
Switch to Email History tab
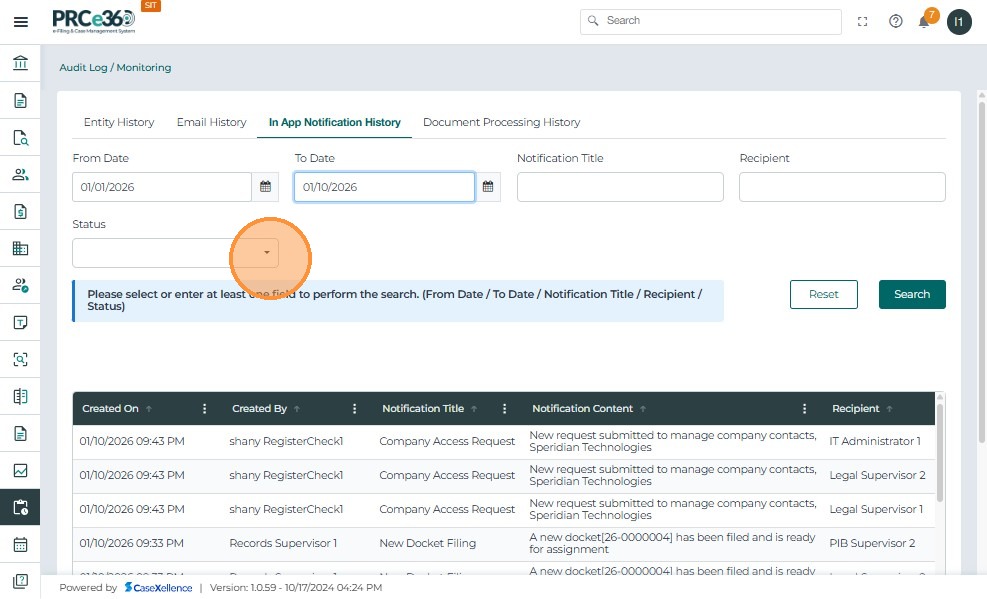tap(211, 122)
